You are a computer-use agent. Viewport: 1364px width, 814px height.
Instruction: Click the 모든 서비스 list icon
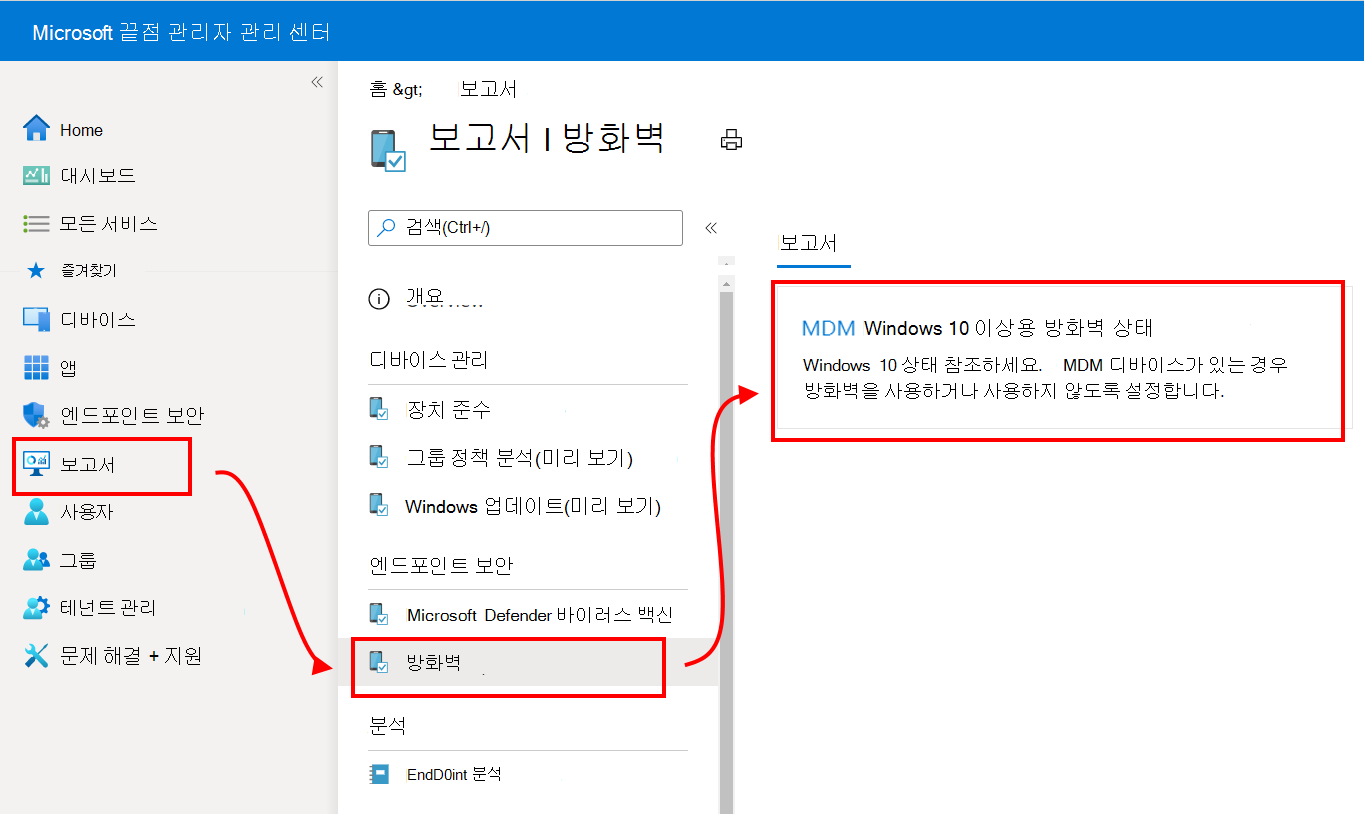[36, 224]
